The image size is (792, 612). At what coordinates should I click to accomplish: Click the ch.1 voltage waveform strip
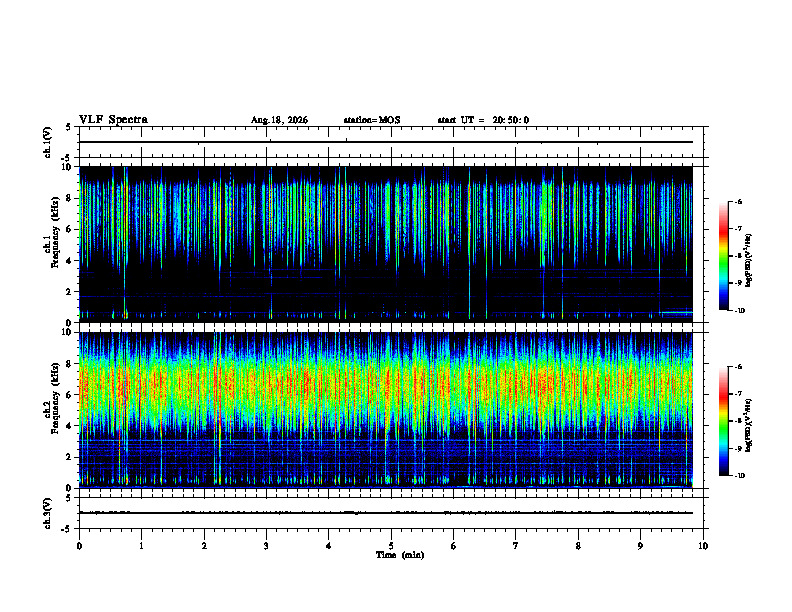tap(391, 142)
